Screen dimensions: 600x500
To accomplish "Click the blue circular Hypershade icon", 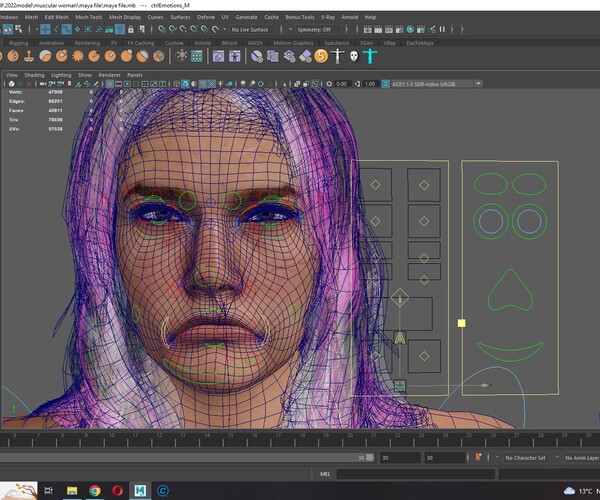I will click(x=410, y=29).
